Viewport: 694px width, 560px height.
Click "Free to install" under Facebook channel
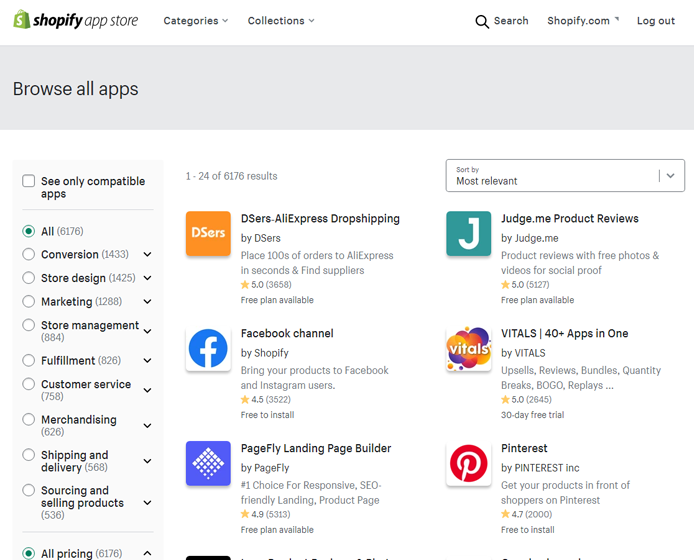(x=267, y=415)
